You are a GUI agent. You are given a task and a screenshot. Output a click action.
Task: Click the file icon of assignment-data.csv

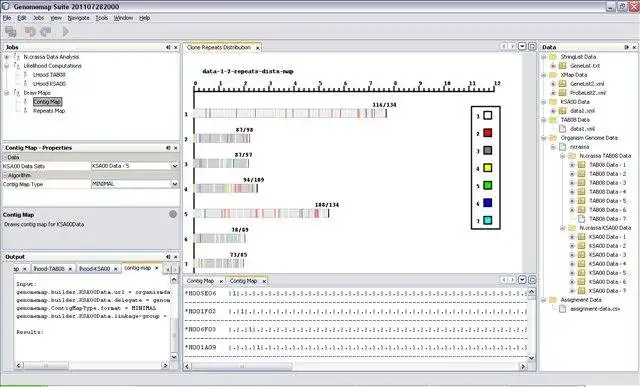[x=562, y=309]
